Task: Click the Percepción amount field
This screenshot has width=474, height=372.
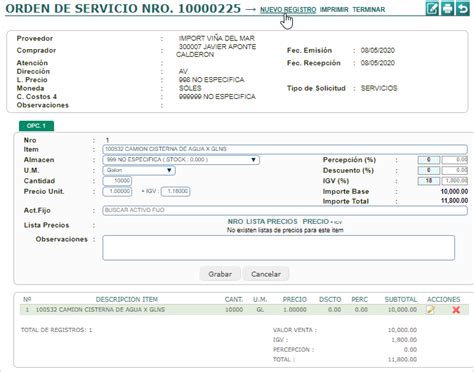Action: [x=455, y=160]
